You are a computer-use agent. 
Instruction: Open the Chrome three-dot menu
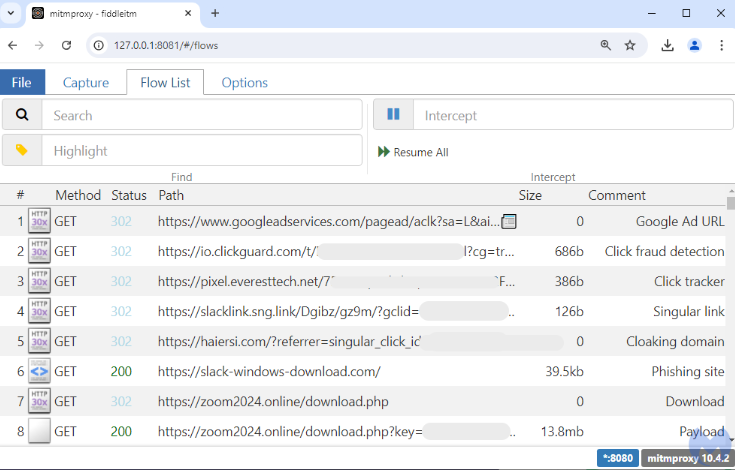721,45
